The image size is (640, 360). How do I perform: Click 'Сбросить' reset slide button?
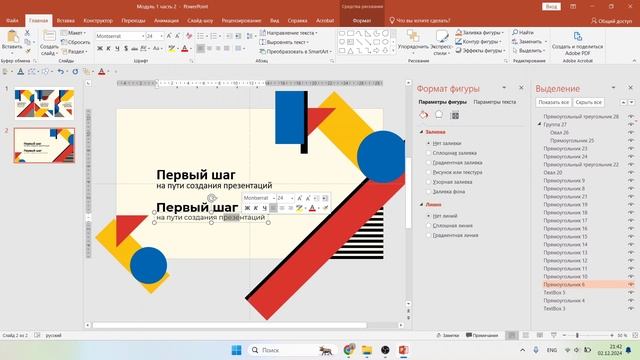(76, 42)
